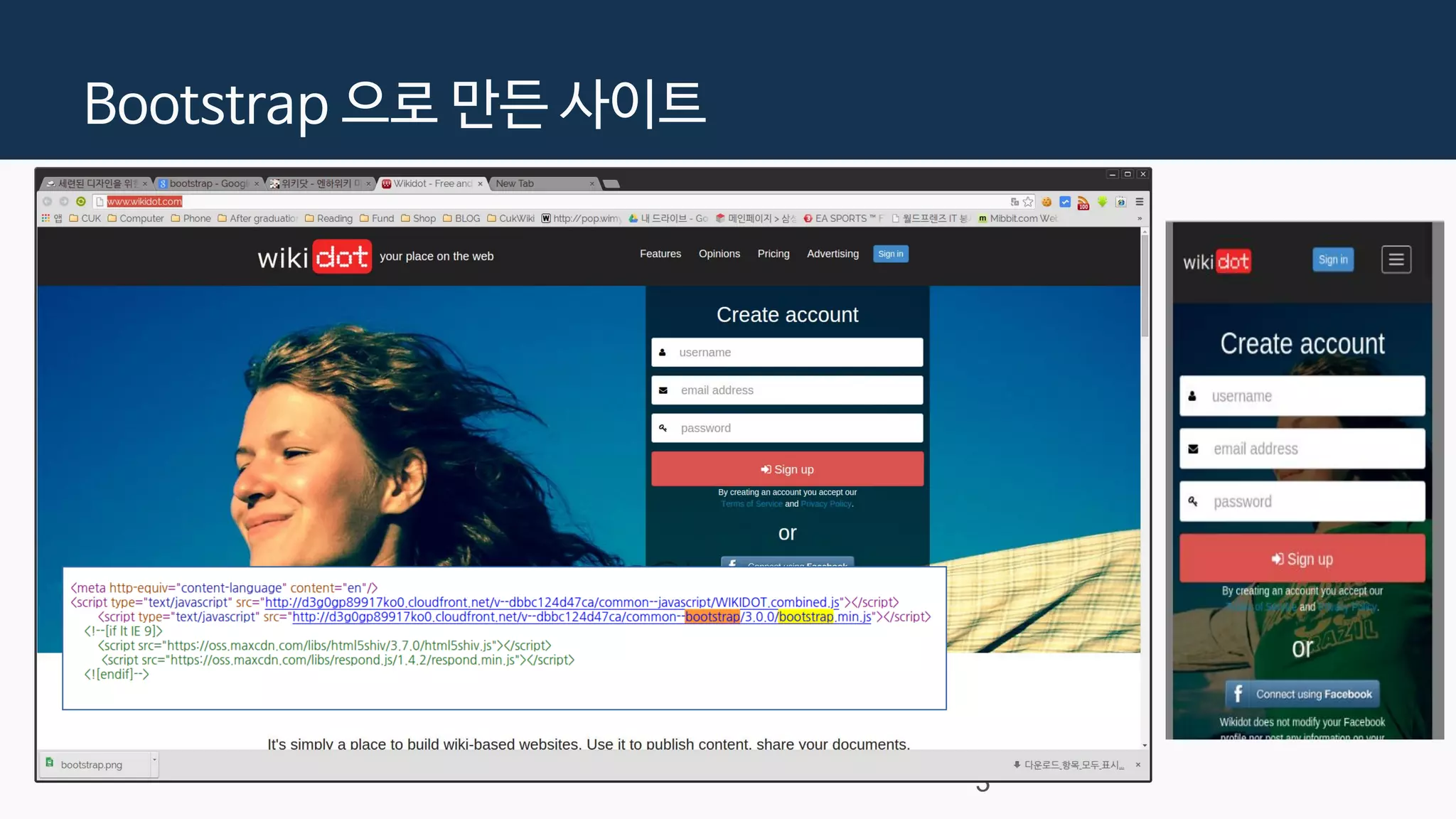Open the Phone bookmark folder
1456x819 pixels.
tap(191, 218)
